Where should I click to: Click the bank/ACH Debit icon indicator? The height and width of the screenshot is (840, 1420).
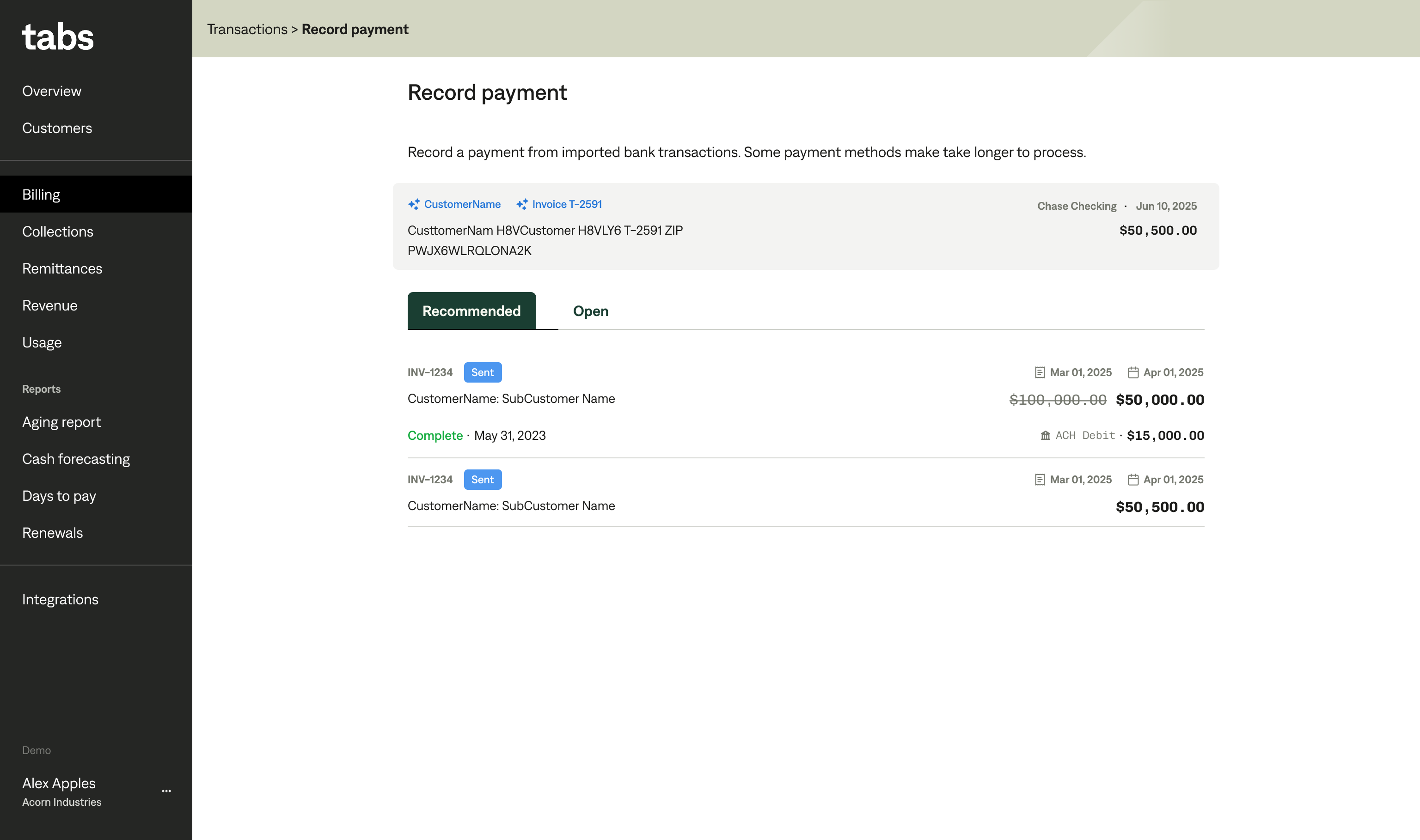point(1046,435)
